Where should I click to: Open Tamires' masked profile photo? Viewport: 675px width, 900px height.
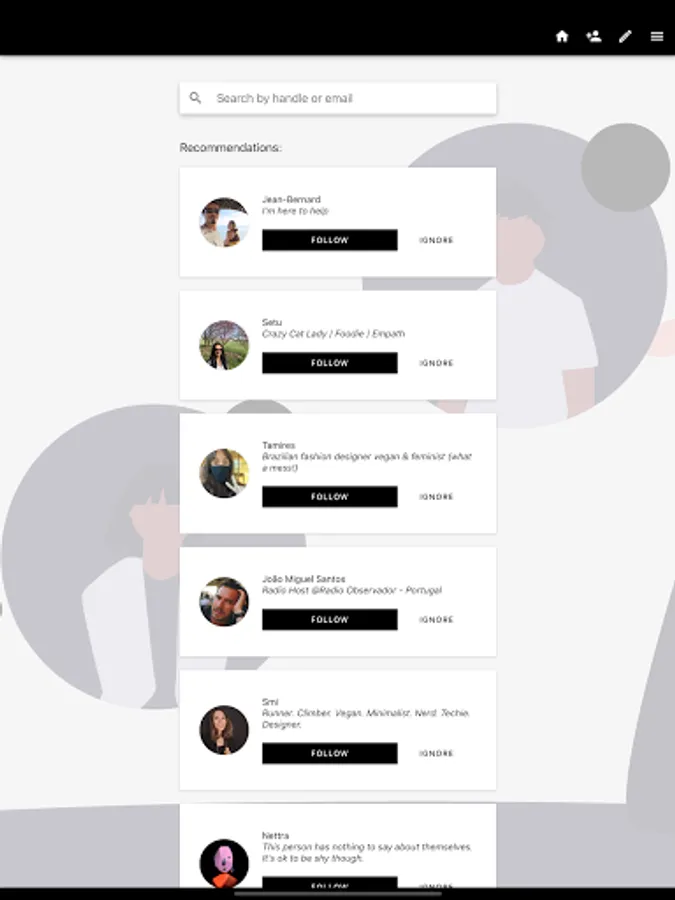point(224,473)
